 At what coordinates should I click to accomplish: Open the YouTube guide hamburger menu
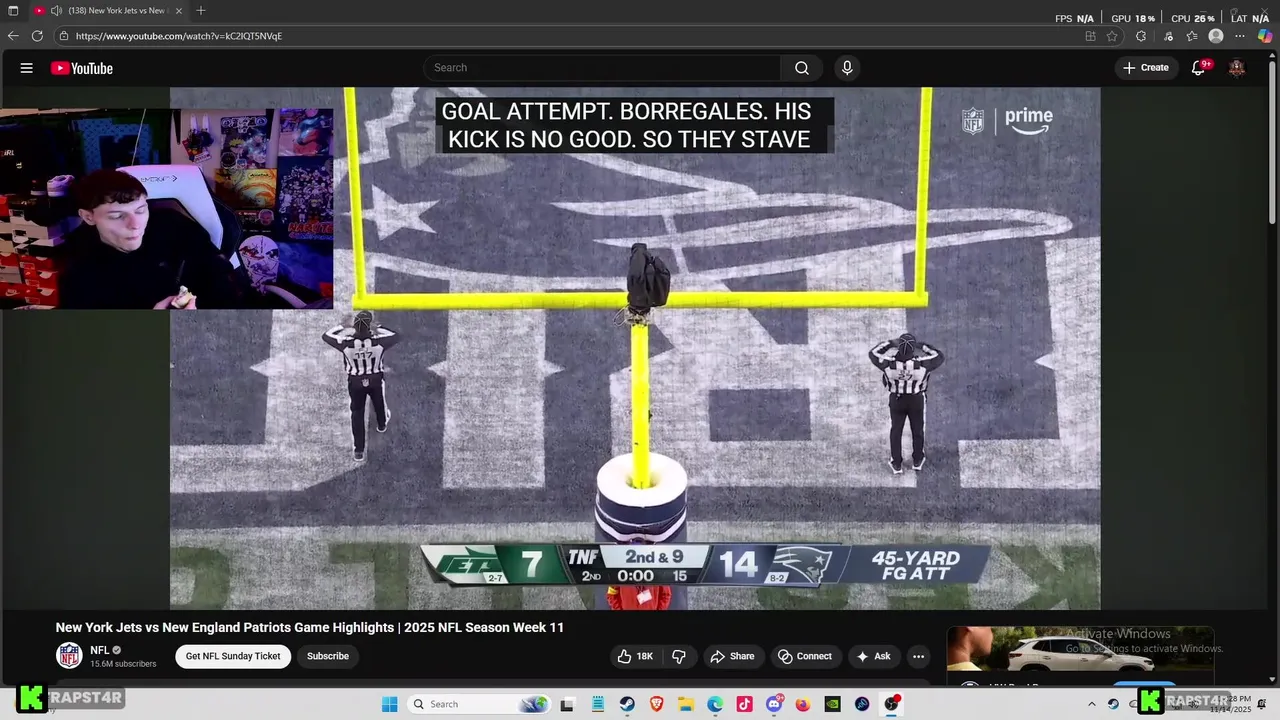pyautogui.click(x=27, y=68)
